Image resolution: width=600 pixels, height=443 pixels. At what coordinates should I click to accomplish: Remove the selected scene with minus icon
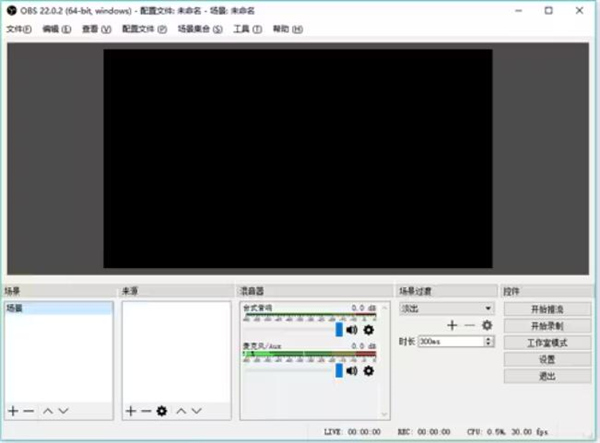tap(29, 411)
